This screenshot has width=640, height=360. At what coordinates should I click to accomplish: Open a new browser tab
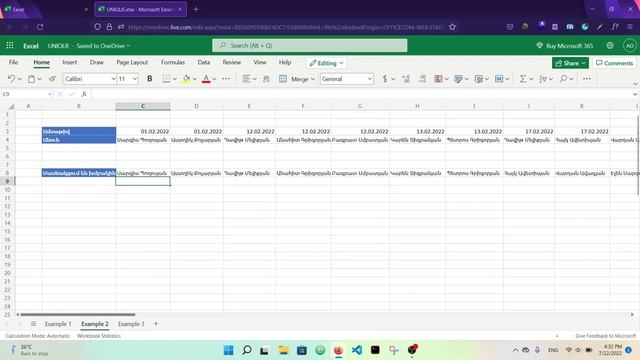tap(196, 9)
